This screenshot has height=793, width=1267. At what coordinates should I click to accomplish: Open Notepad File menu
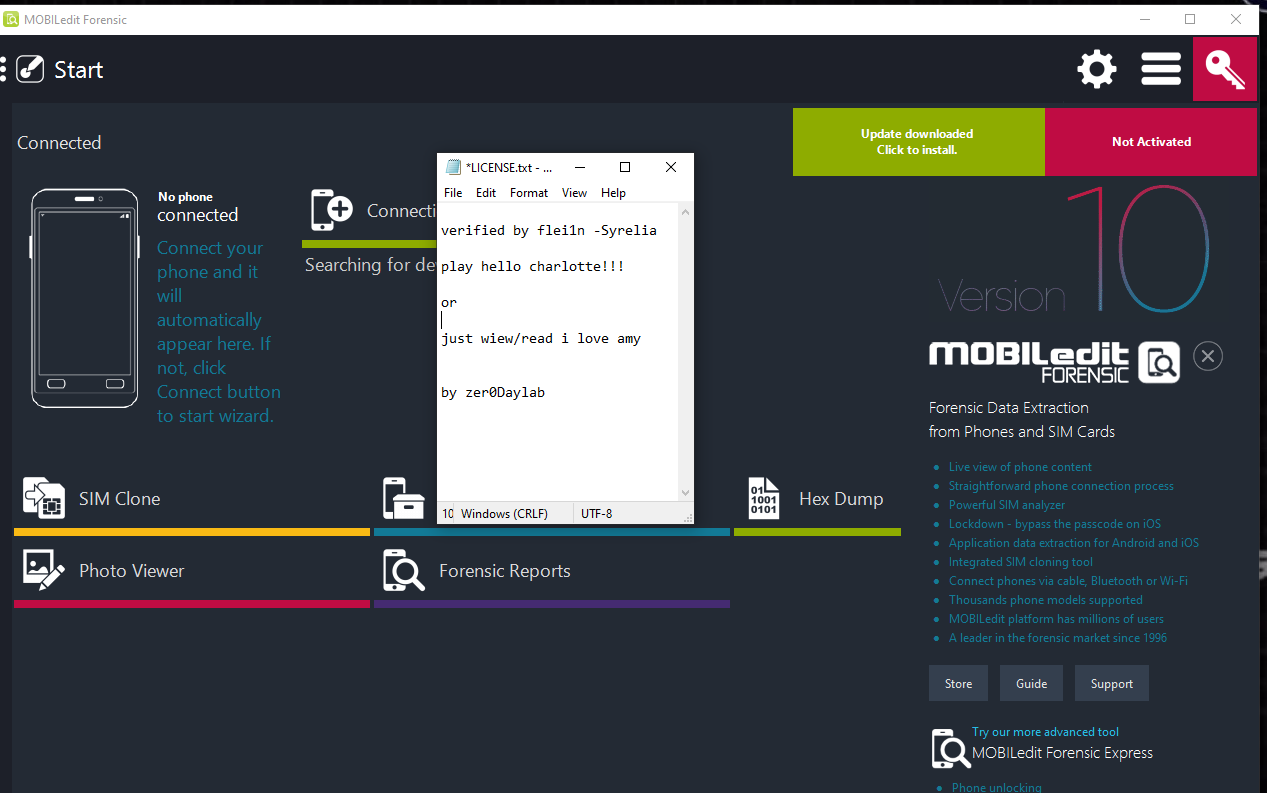click(453, 193)
